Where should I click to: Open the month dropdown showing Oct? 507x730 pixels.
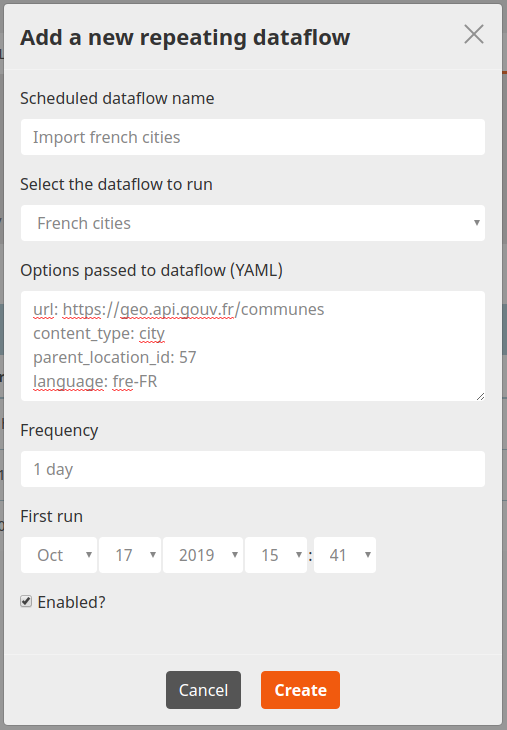point(59,555)
